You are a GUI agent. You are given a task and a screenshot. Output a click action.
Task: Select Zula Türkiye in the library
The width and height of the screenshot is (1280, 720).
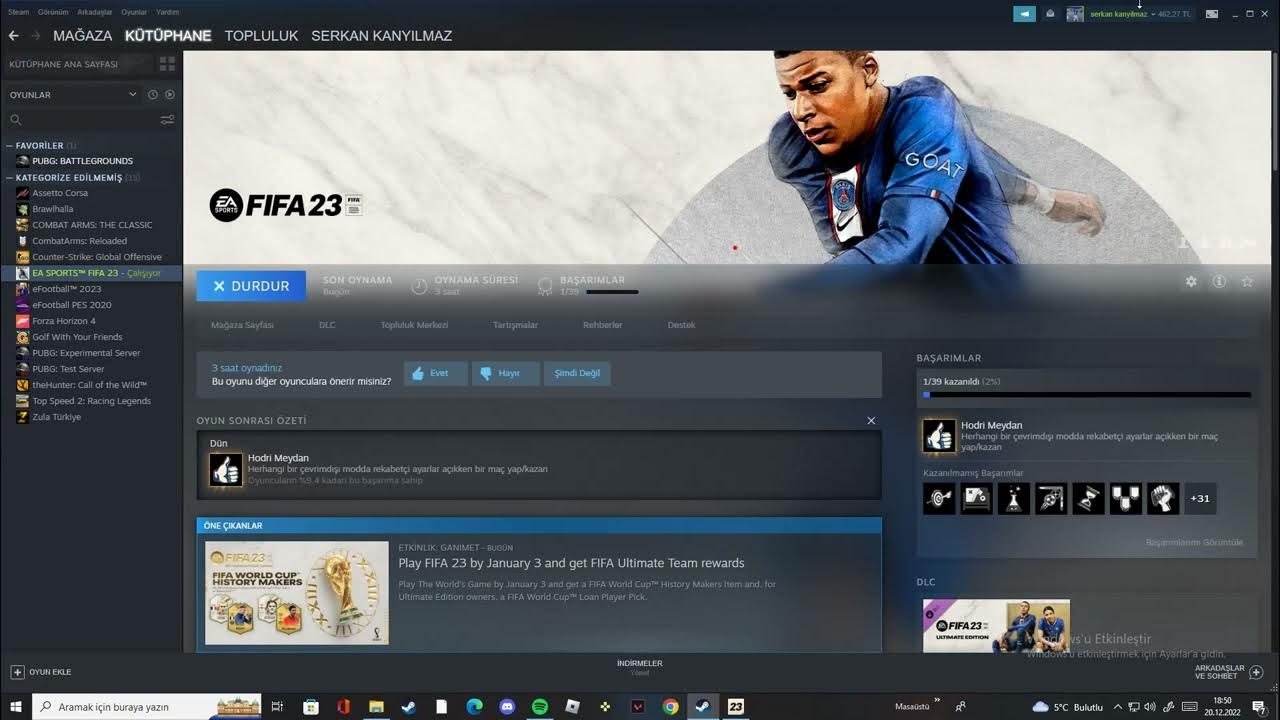56,417
